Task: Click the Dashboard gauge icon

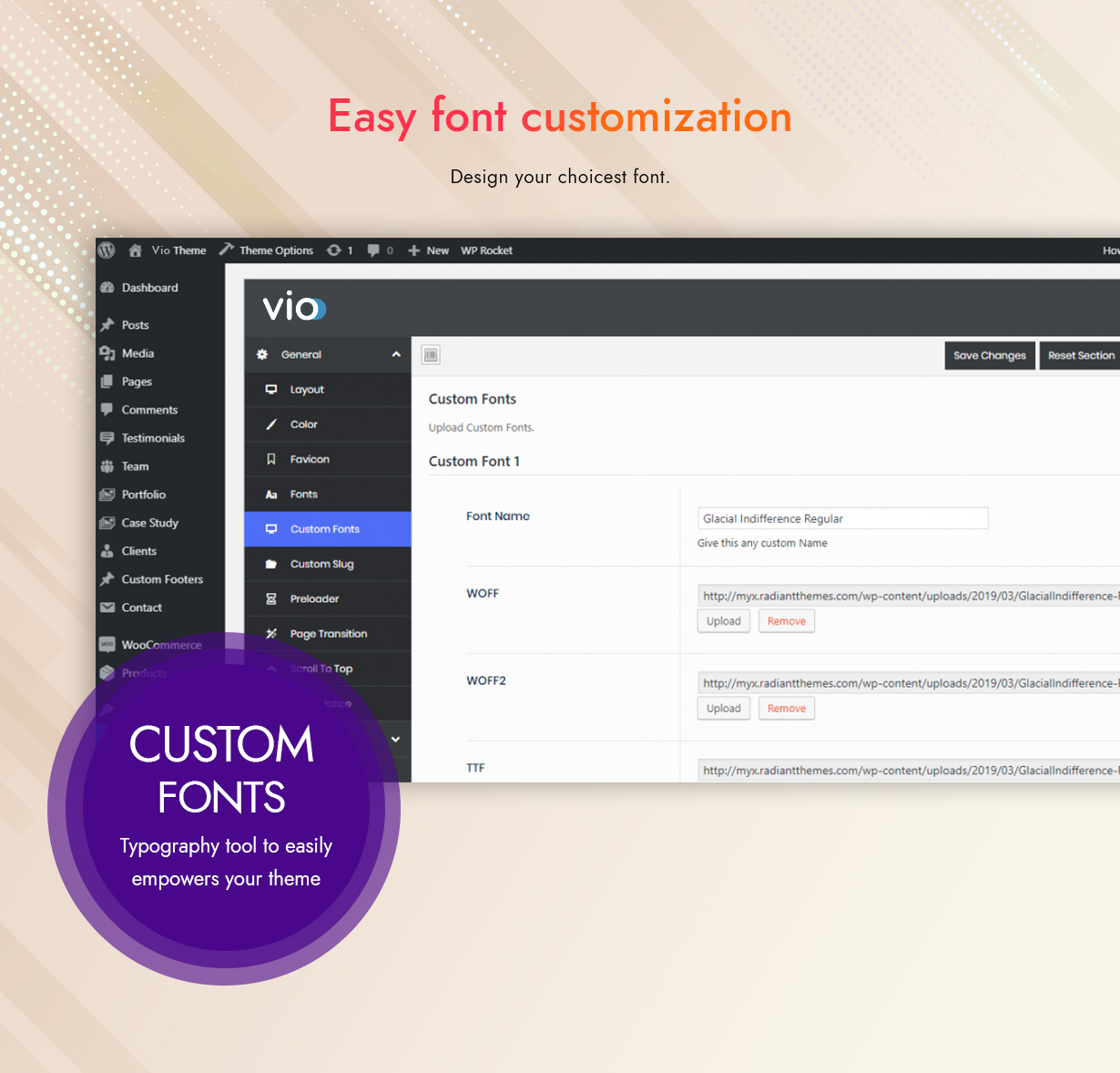Action: tap(107, 288)
